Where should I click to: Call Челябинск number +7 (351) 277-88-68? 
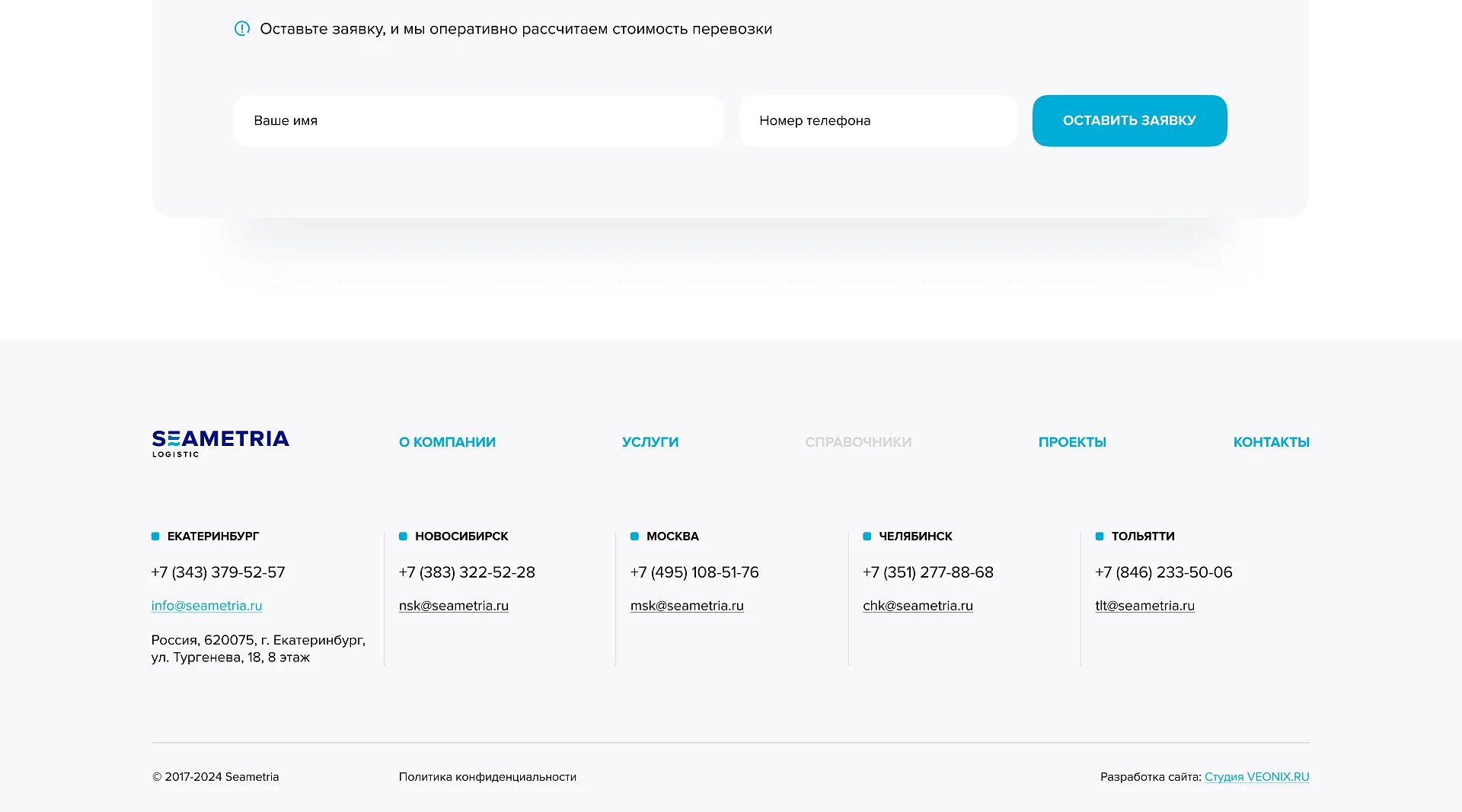coord(928,572)
